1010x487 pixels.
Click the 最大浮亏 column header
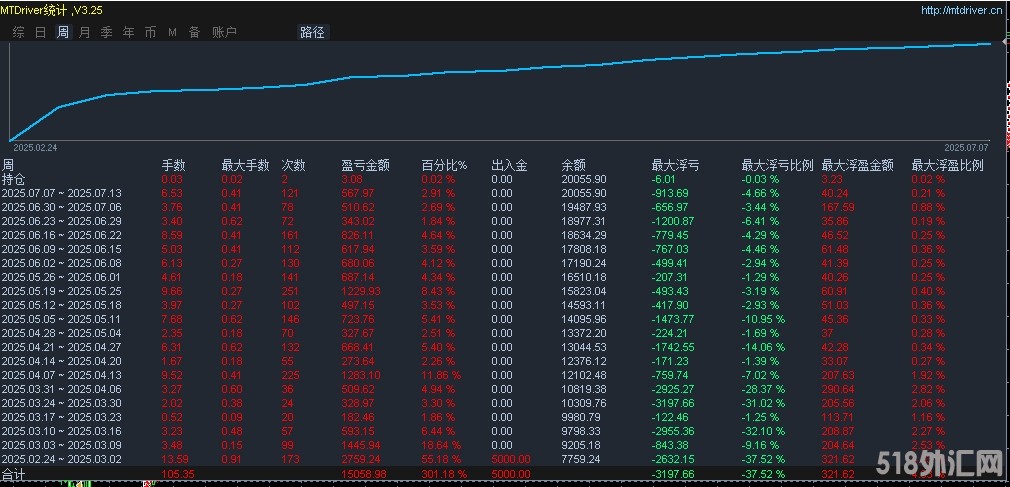click(675, 166)
